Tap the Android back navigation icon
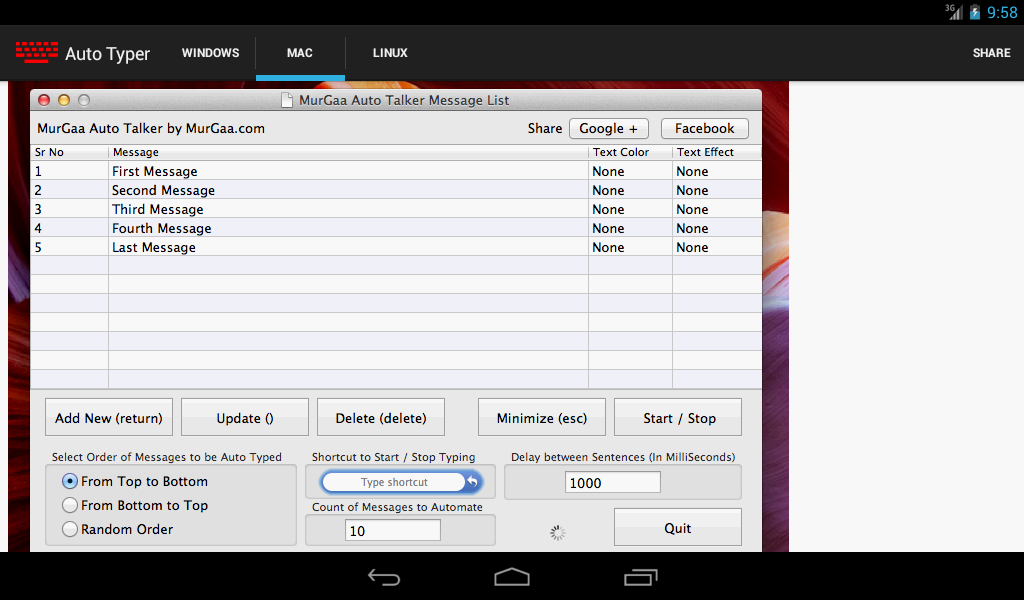The width and height of the screenshot is (1024, 600). tap(384, 577)
